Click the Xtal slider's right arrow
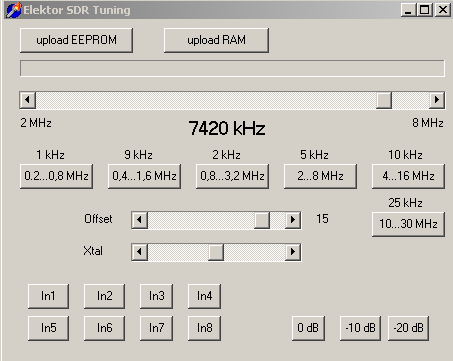This screenshot has width=453, height=361. 293,252
